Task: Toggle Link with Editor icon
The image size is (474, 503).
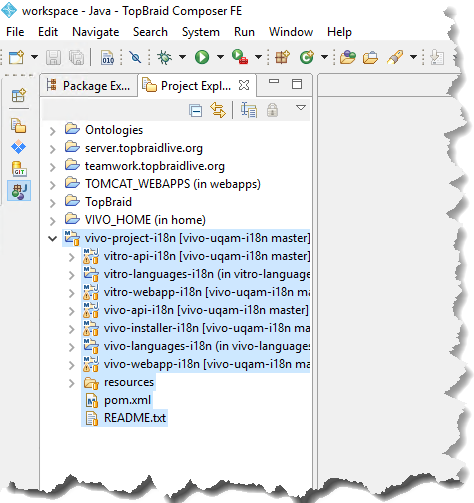Action: pyautogui.click(x=218, y=110)
